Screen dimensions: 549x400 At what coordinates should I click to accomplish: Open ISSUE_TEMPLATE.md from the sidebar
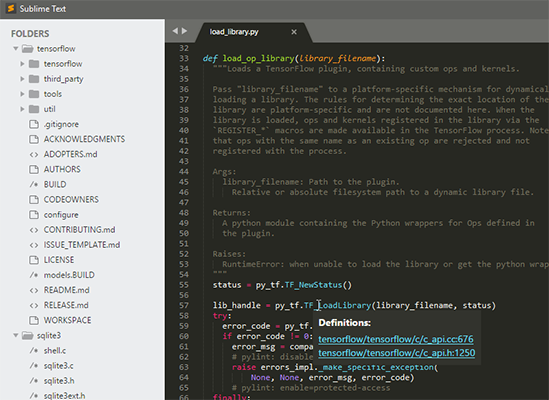(82, 245)
